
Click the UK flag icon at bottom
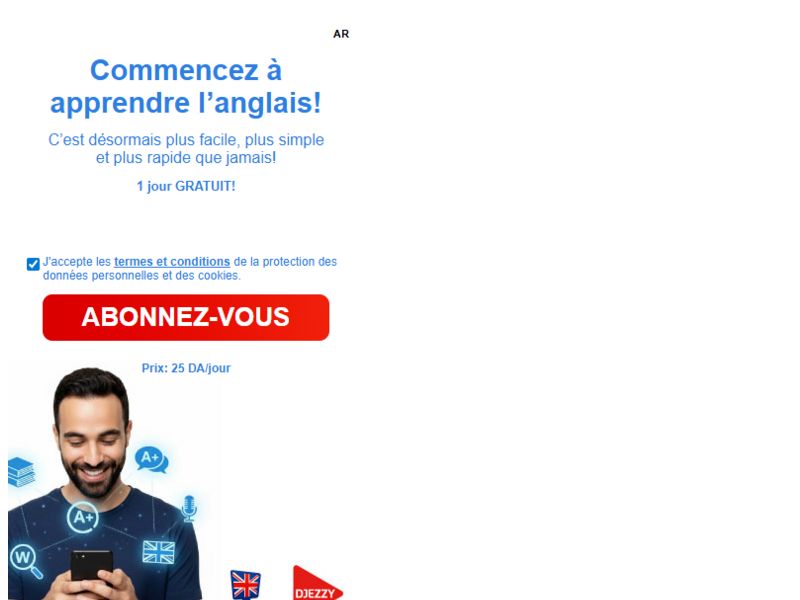245,585
